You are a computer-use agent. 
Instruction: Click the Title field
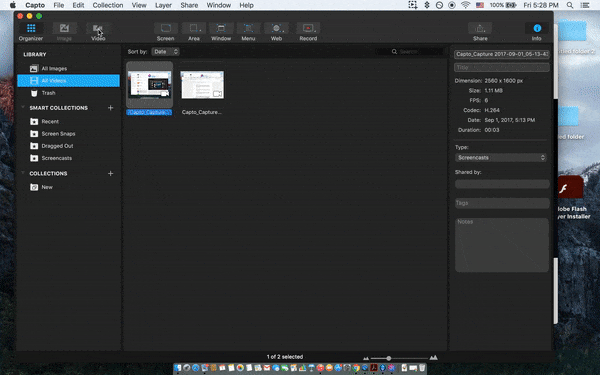tap(502, 68)
